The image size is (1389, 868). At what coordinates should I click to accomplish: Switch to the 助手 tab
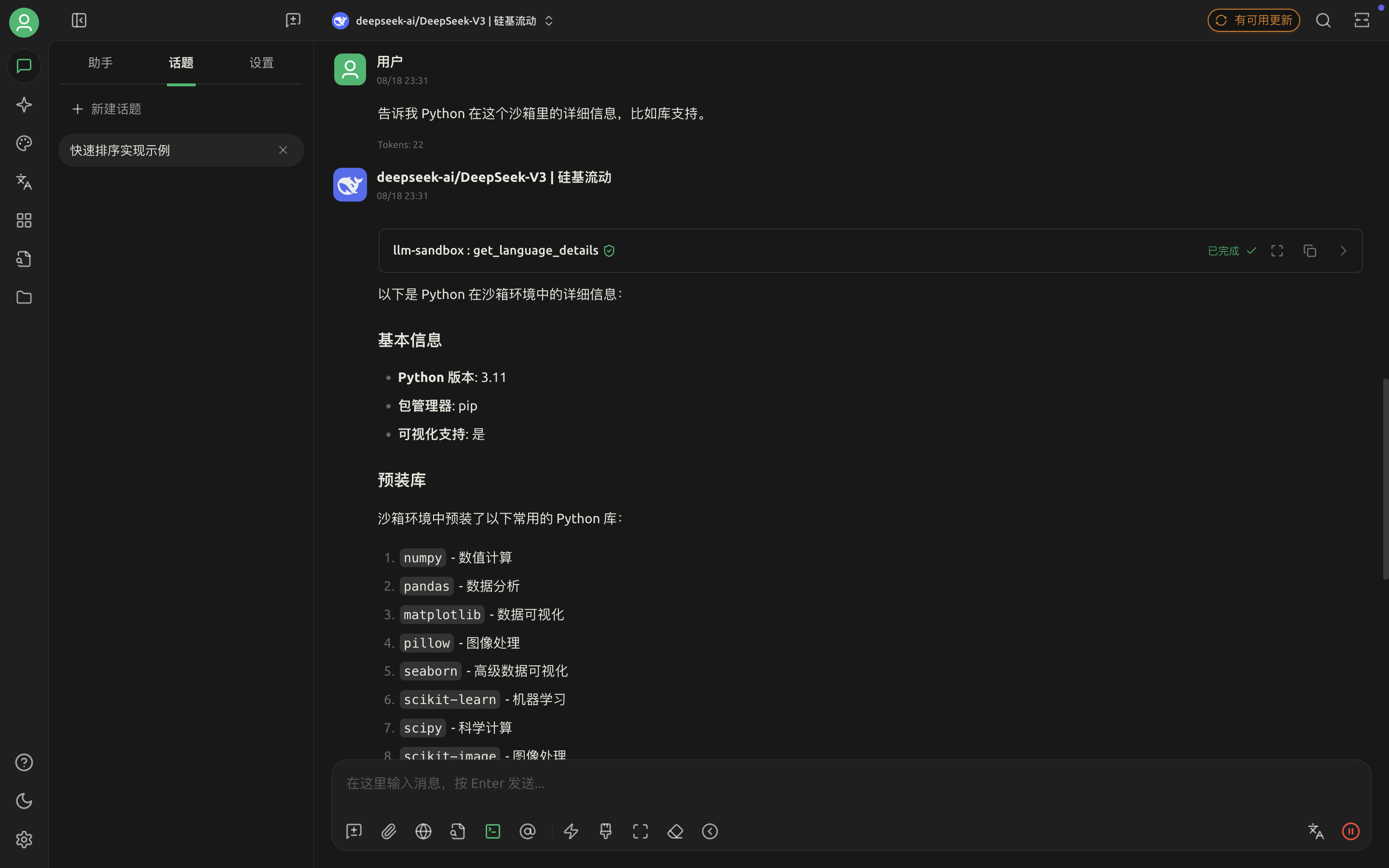pyautogui.click(x=100, y=63)
